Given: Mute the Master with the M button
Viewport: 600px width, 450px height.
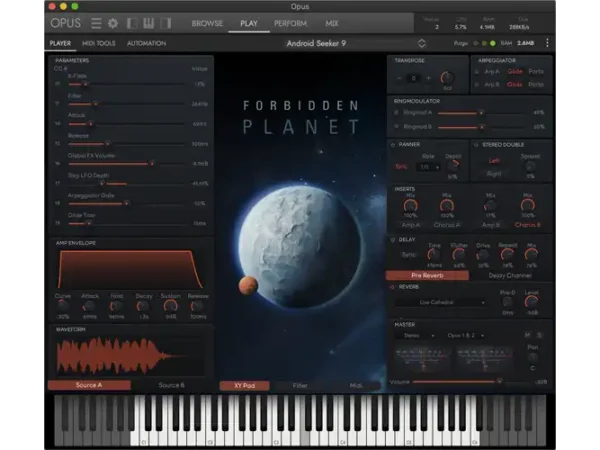Looking at the screenshot, I should pos(527,335).
